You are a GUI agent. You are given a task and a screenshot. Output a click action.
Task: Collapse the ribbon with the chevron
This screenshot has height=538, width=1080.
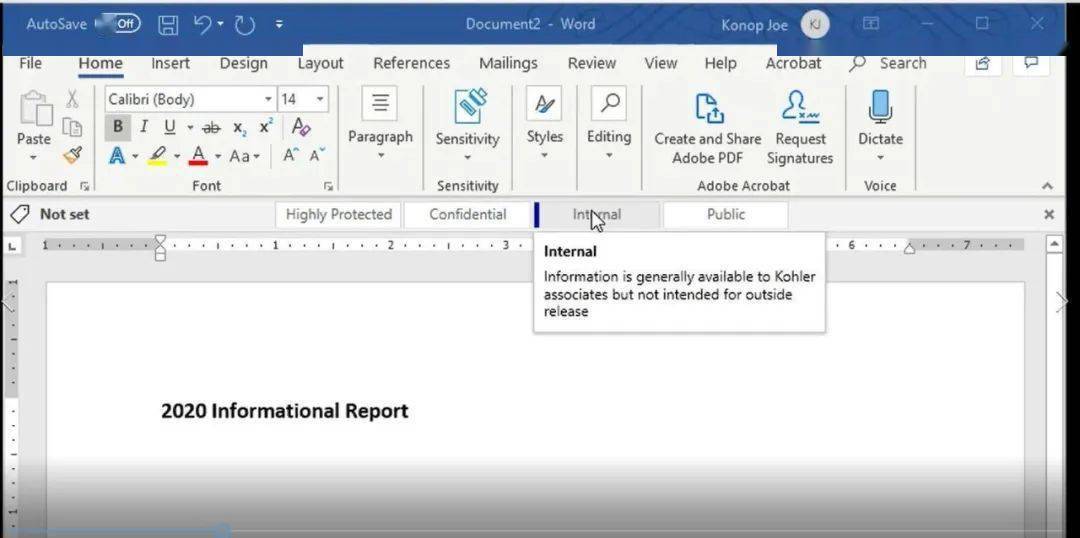1048,186
